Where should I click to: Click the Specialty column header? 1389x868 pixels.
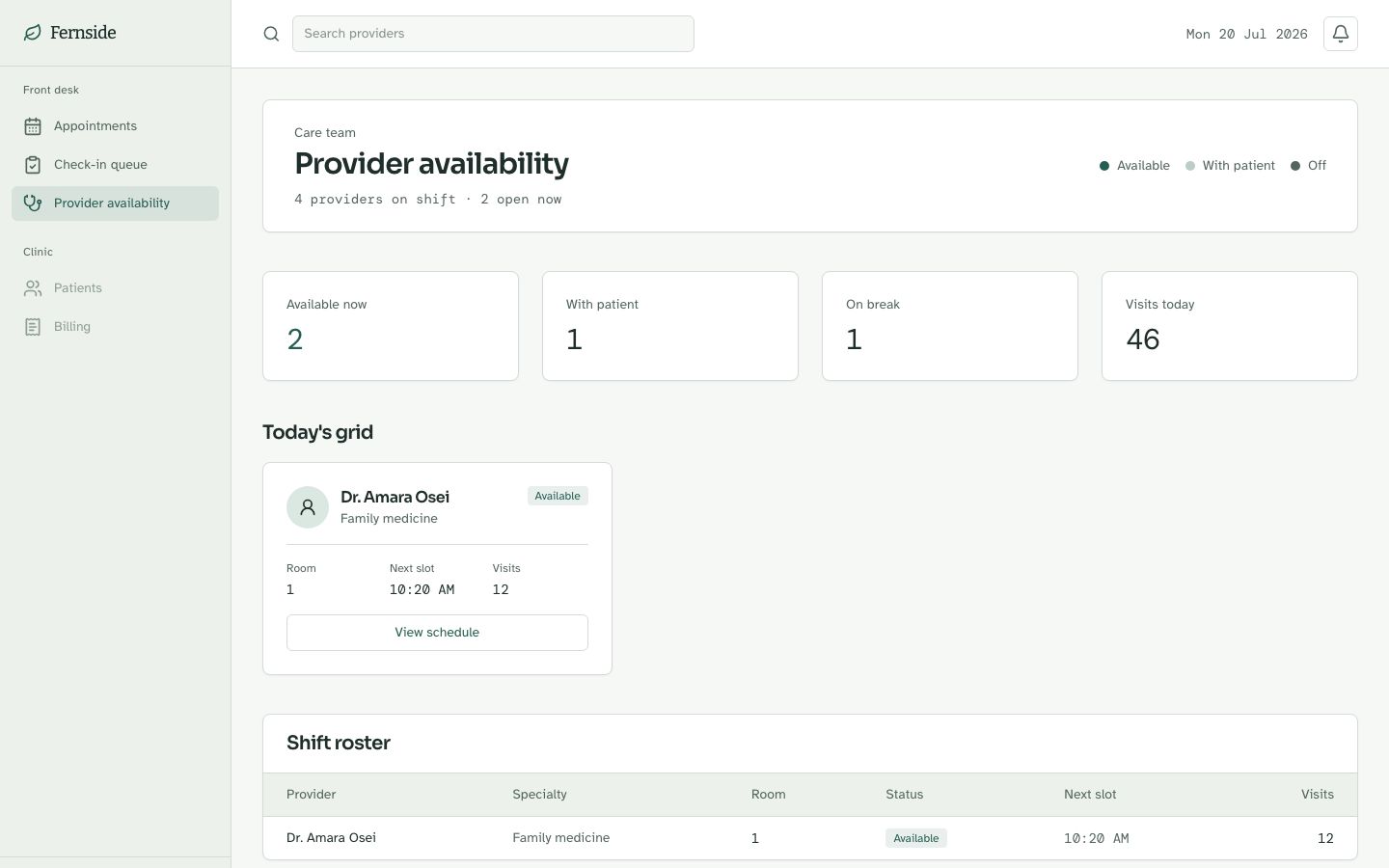(x=540, y=795)
